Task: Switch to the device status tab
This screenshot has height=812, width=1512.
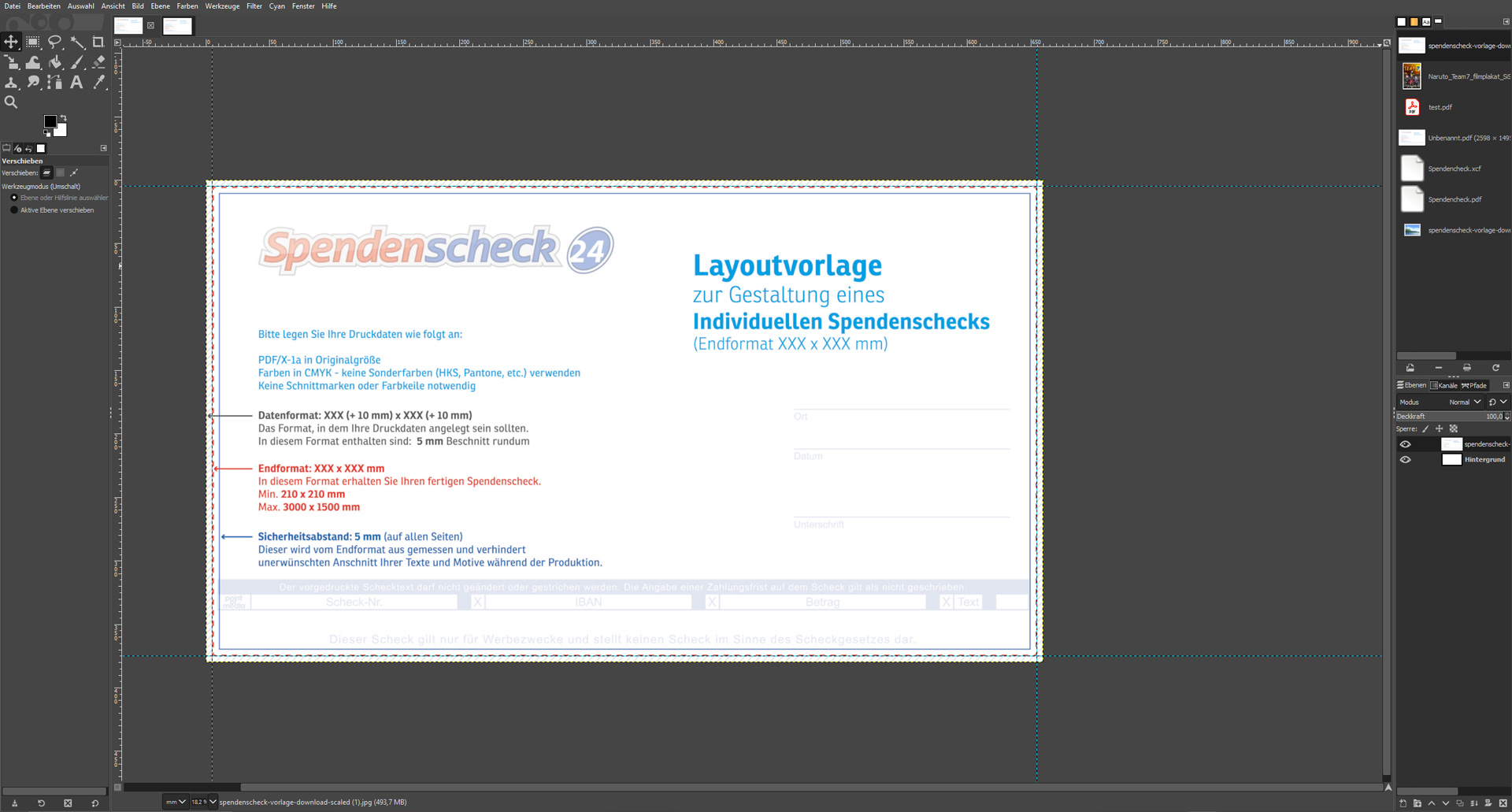Action: click(18, 148)
